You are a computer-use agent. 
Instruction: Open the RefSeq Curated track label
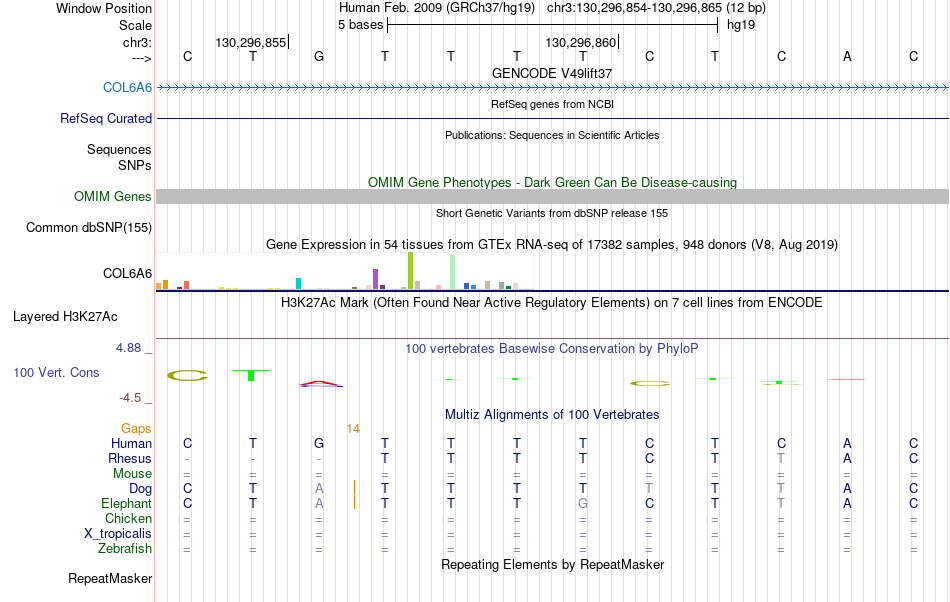point(105,118)
